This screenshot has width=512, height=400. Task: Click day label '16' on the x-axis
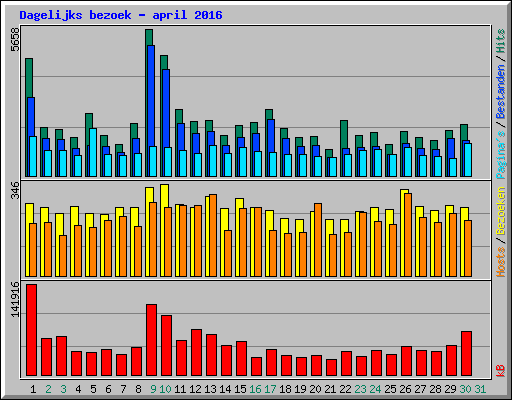tap(255, 389)
